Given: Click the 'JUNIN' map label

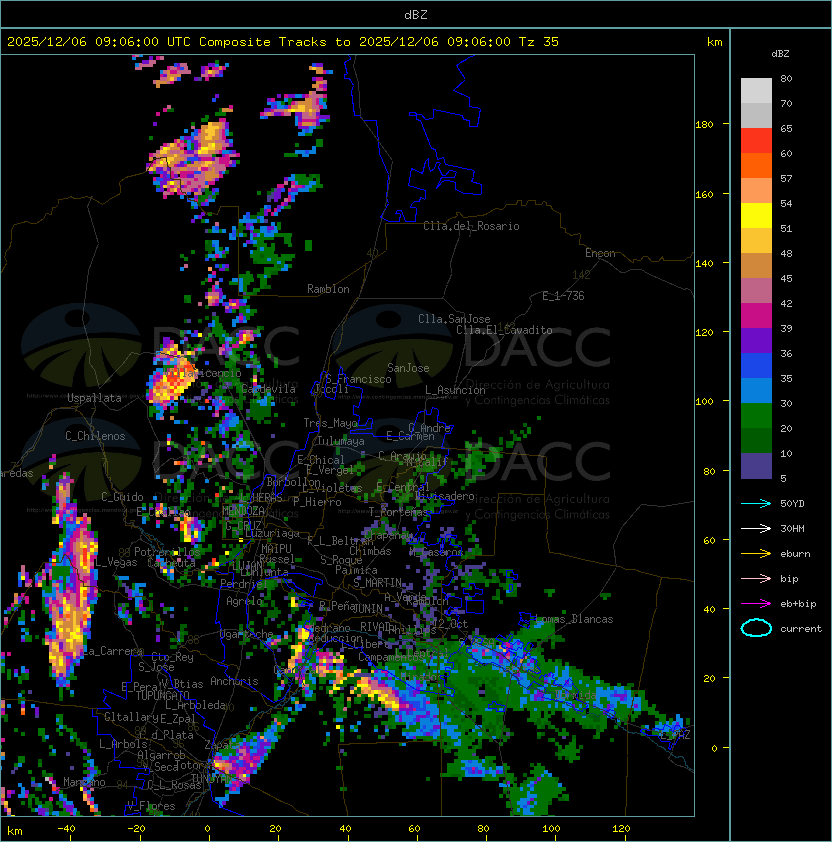Looking at the screenshot, I should tap(367, 608).
